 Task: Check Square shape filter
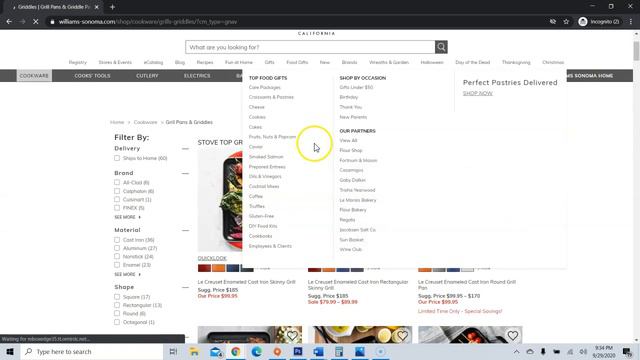click(117, 297)
